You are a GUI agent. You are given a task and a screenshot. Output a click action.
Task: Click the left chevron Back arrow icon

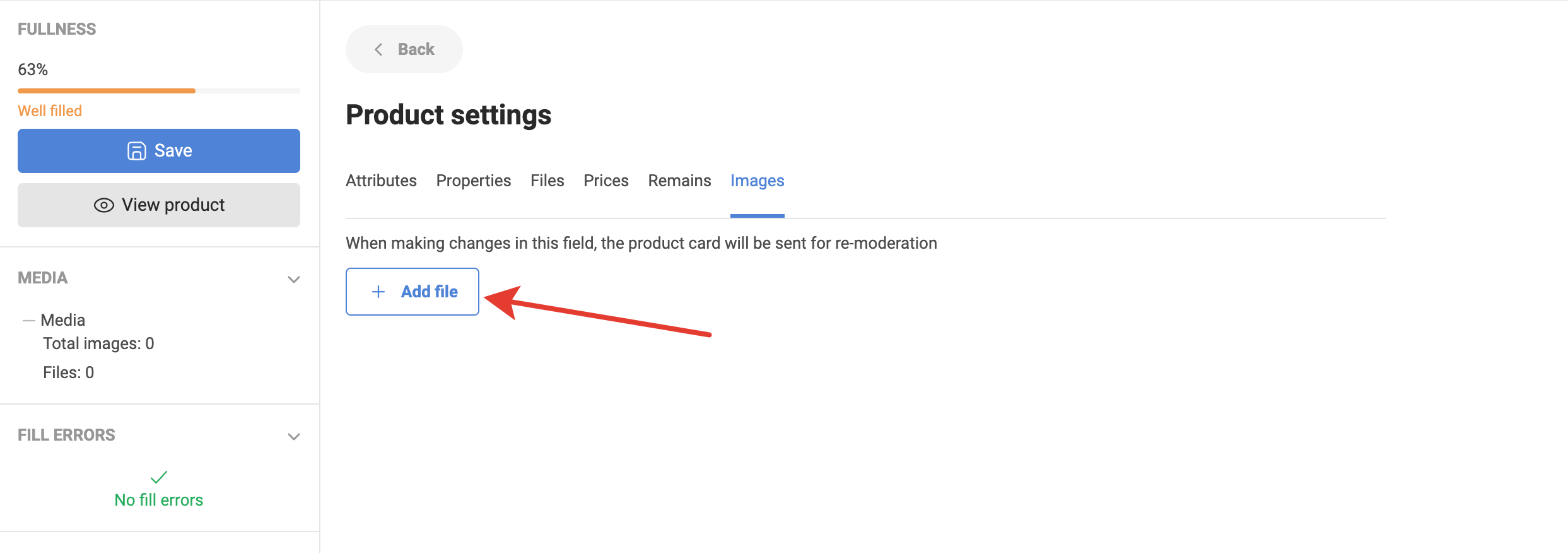378,49
